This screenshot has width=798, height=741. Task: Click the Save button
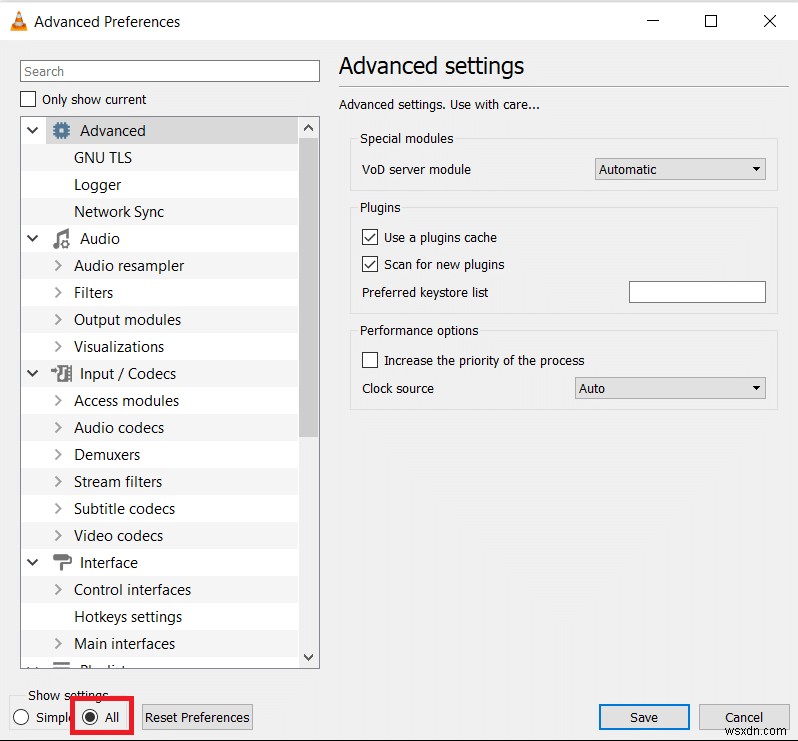tap(644, 717)
